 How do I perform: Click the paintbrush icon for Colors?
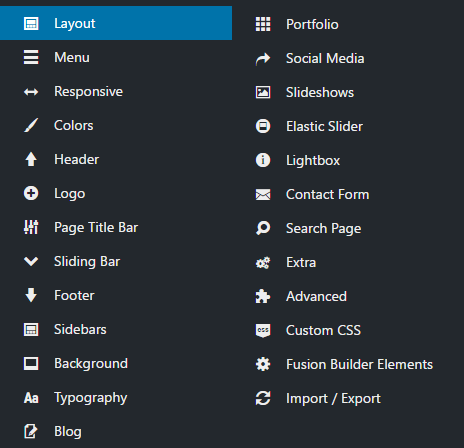click(31, 125)
